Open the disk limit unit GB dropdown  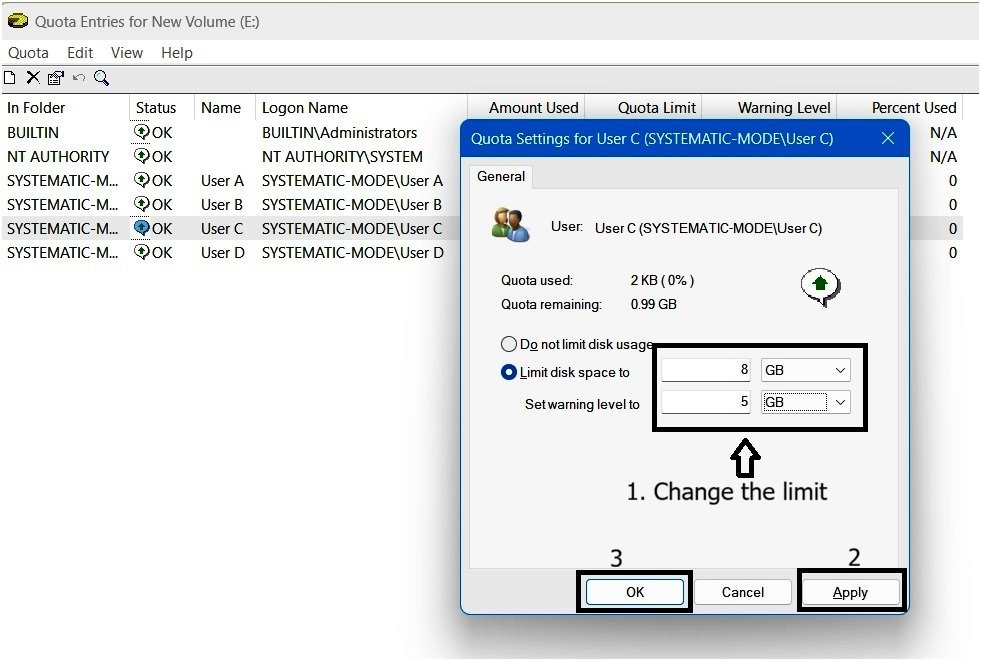pos(806,370)
